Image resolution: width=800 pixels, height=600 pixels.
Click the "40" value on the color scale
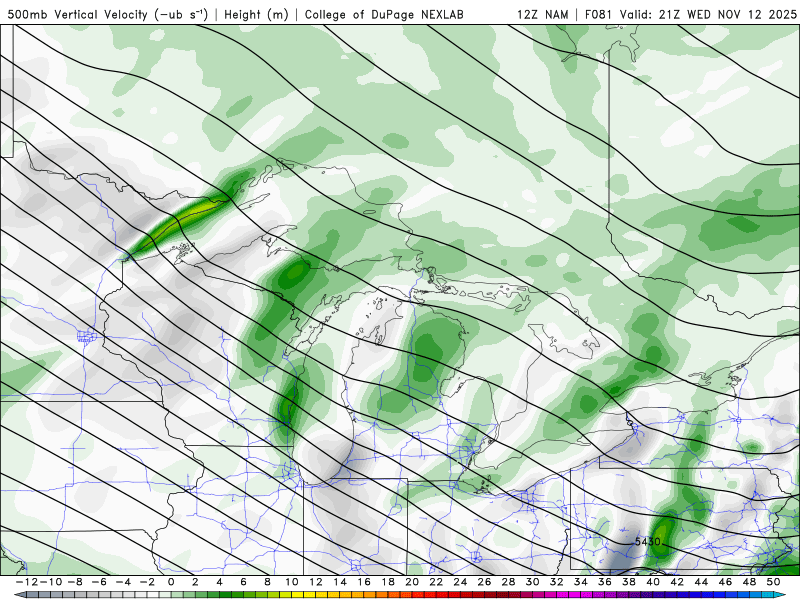[653, 582]
